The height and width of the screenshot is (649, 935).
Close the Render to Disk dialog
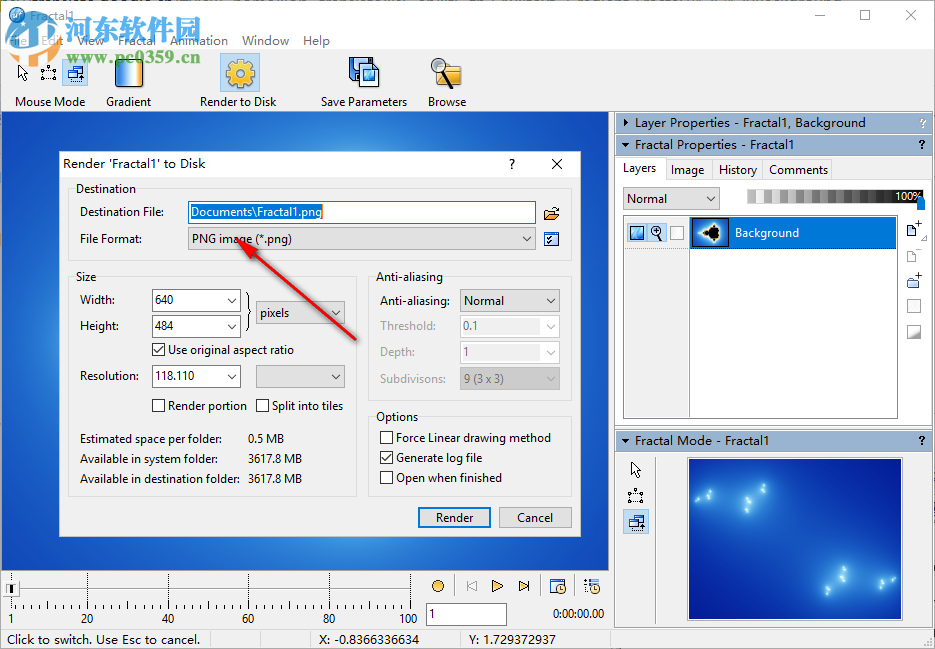coord(557,164)
